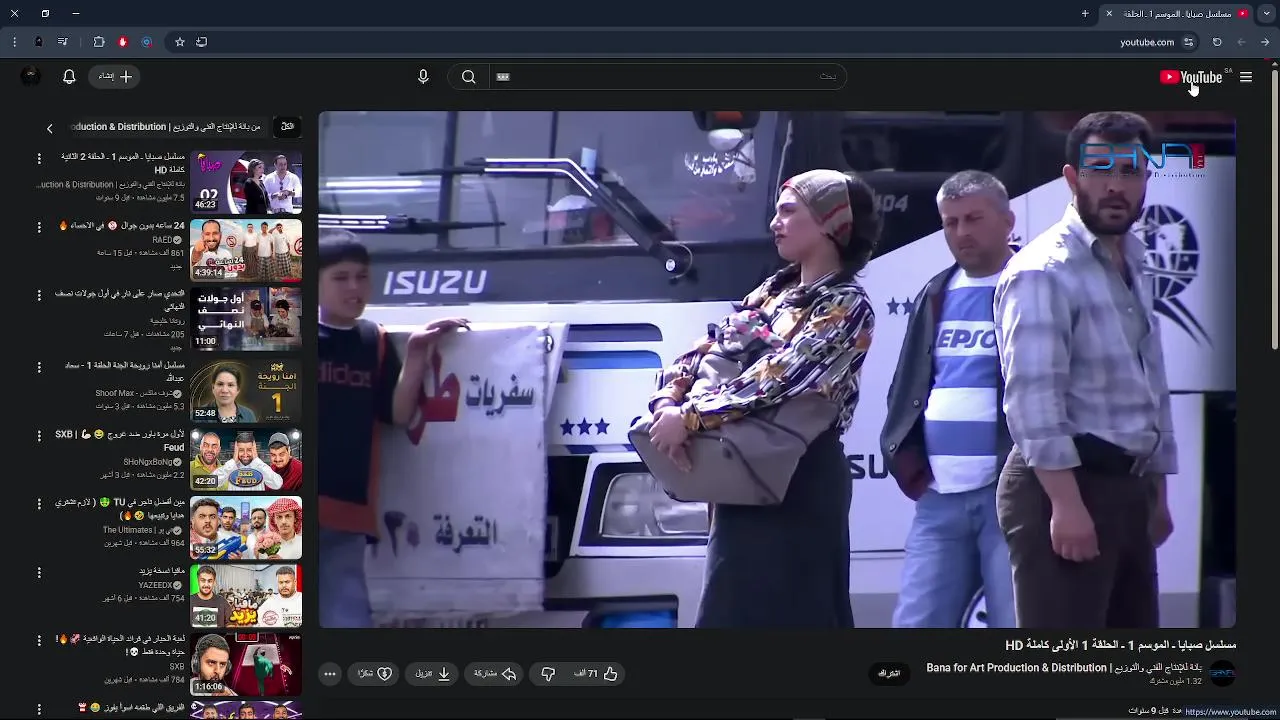Click the video player to pause
Viewport: 1280px width, 720px height.
pos(777,369)
